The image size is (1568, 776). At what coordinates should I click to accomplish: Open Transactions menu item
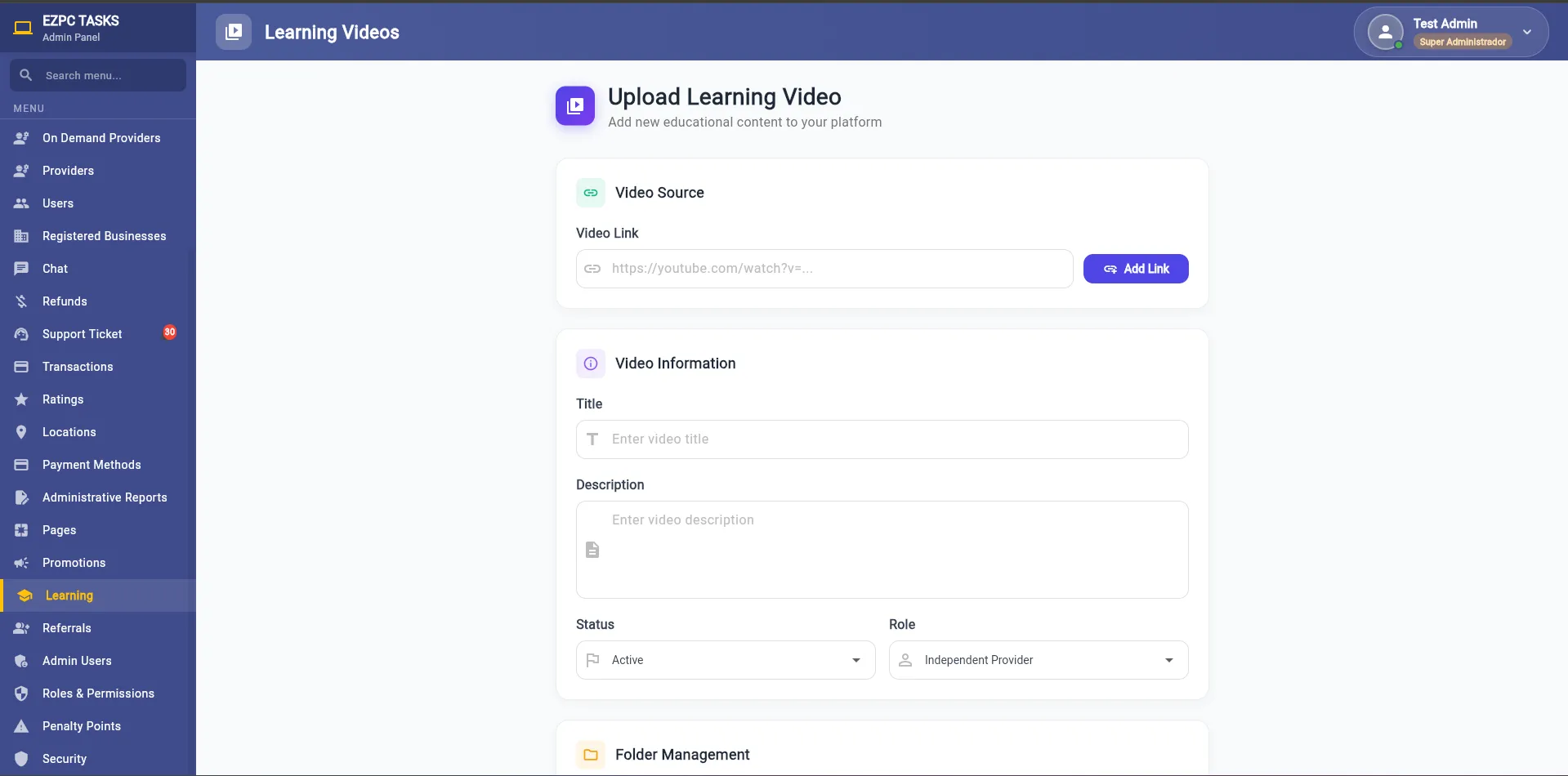[98, 367]
